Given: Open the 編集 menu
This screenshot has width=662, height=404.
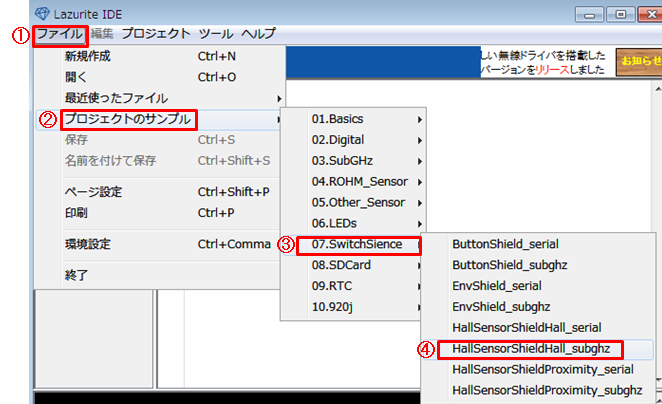Looking at the screenshot, I should click(x=102, y=34).
